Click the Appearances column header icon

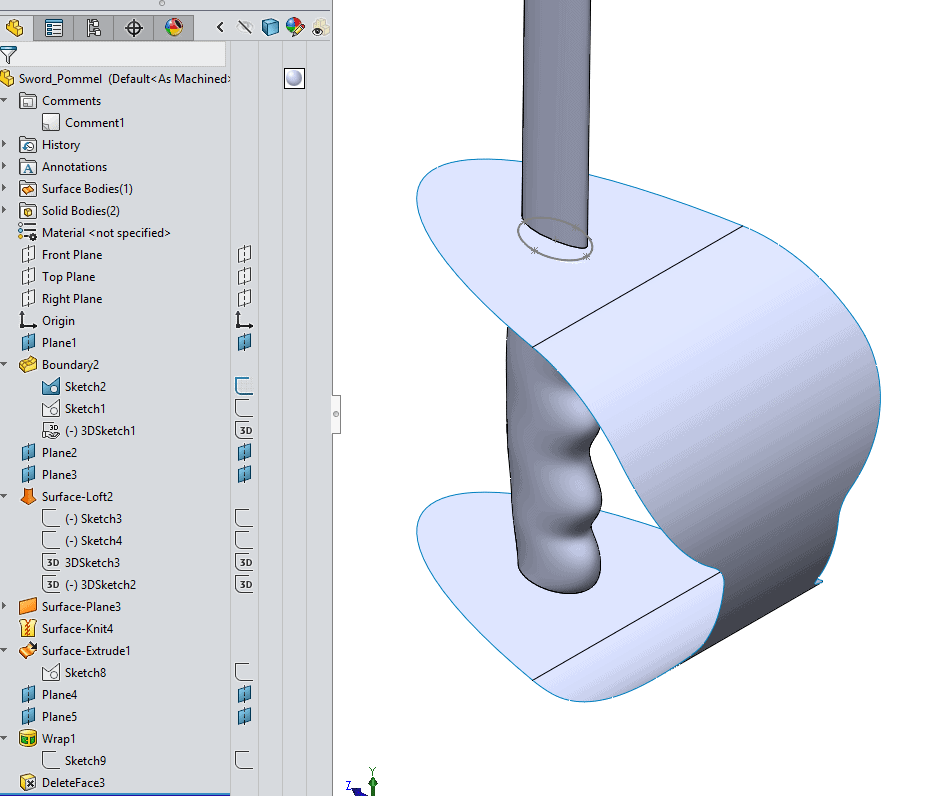[x=294, y=28]
